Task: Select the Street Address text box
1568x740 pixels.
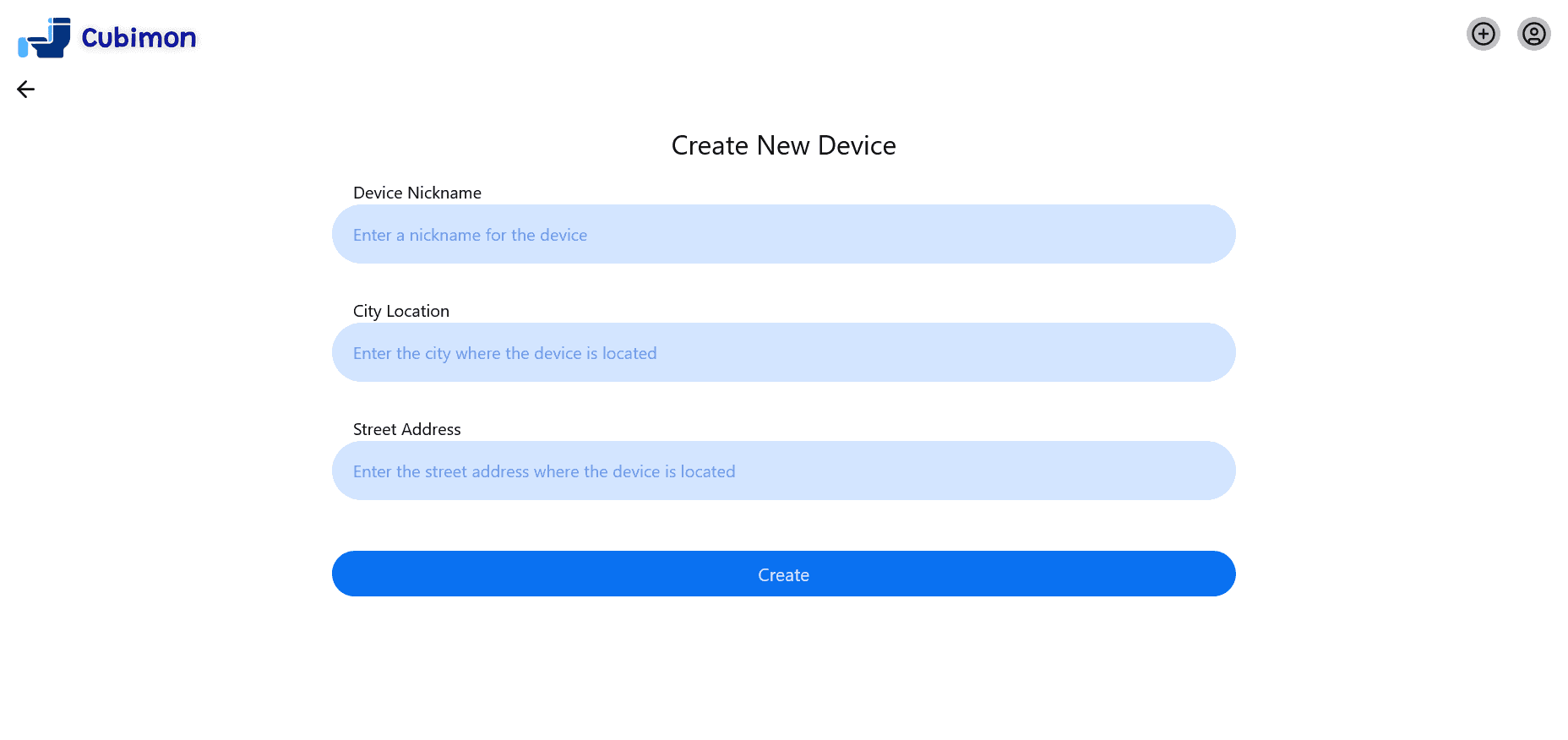Action: (783, 471)
